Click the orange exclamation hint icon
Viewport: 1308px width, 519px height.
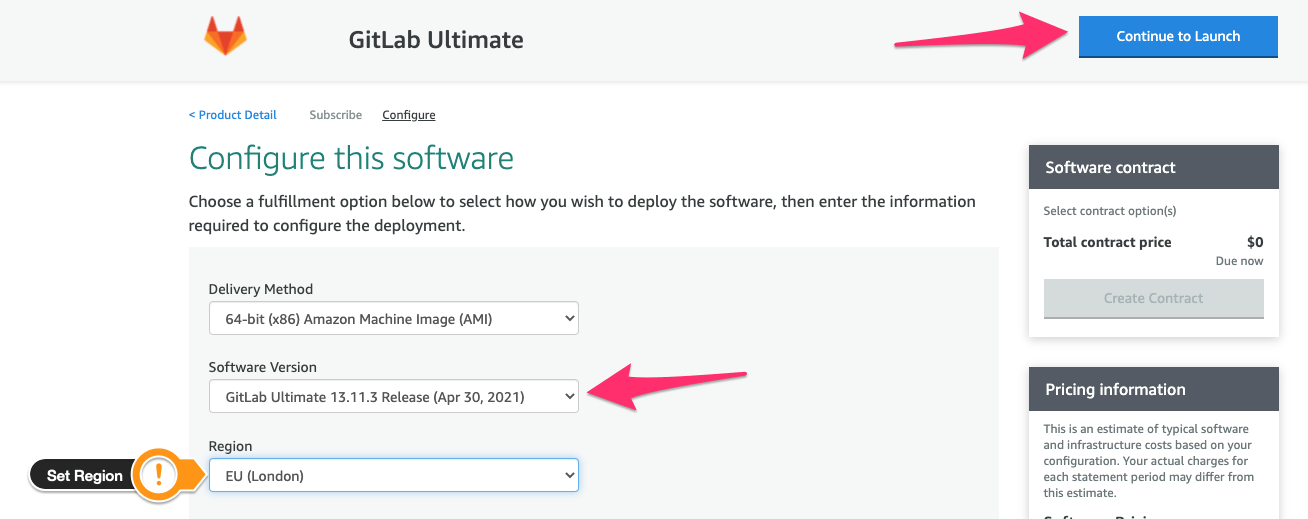click(158, 475)
